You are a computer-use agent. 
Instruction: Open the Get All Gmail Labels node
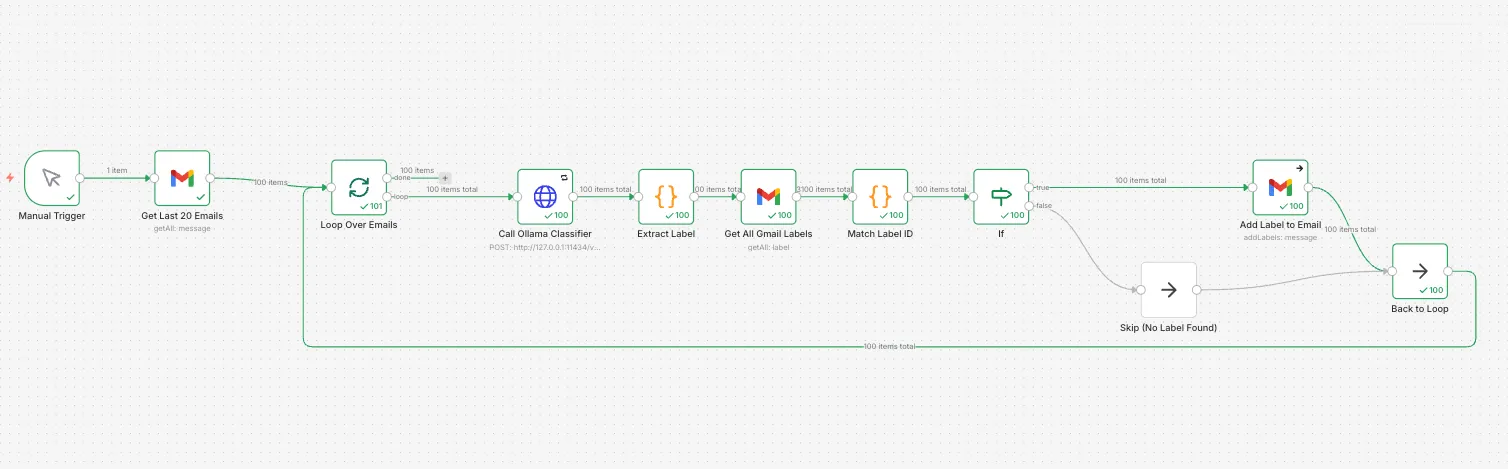768,196
